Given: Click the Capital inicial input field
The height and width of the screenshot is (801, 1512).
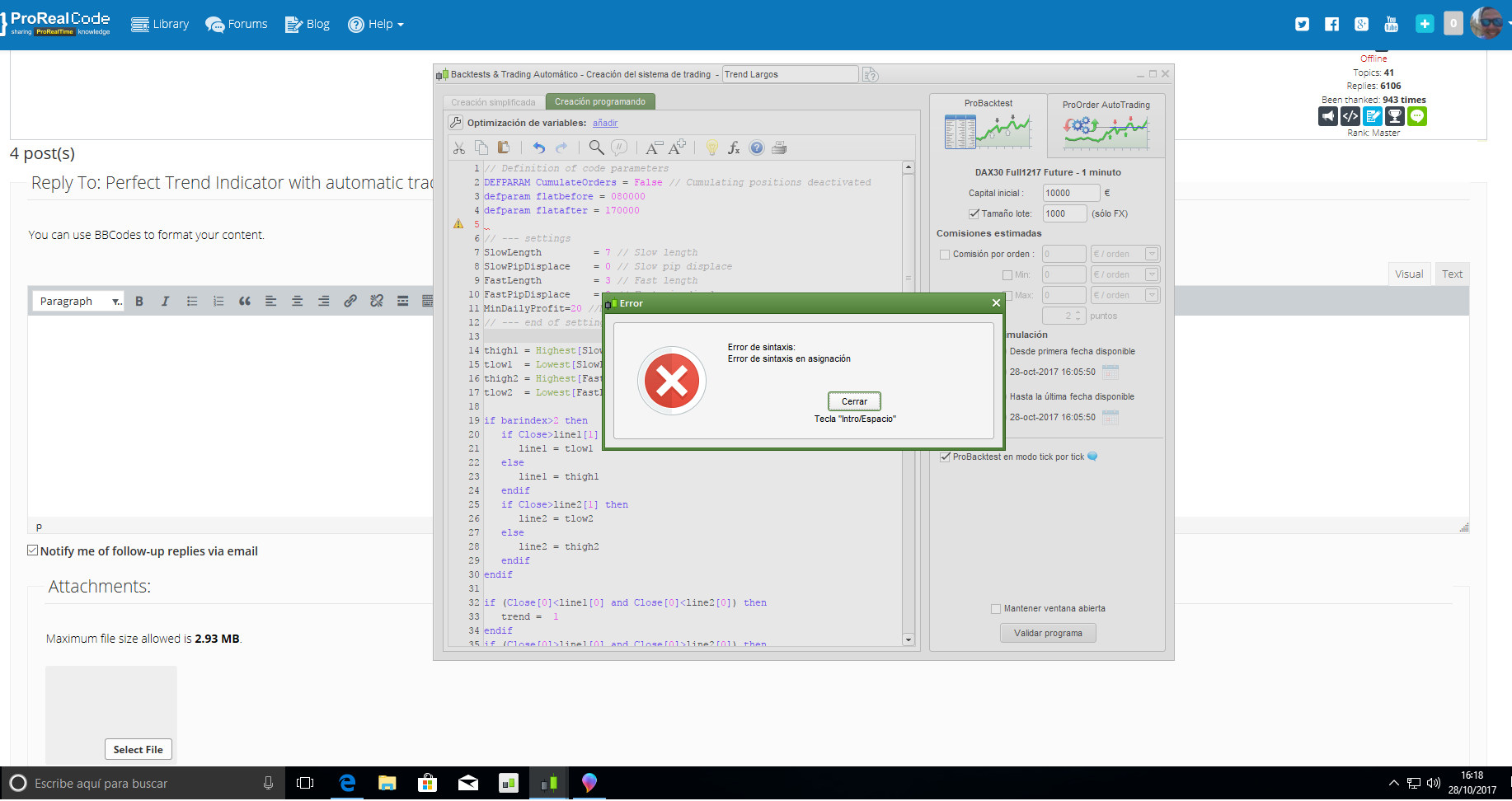Looking at the screenshot, I should pyautogui.click(x=1070, y=194).
